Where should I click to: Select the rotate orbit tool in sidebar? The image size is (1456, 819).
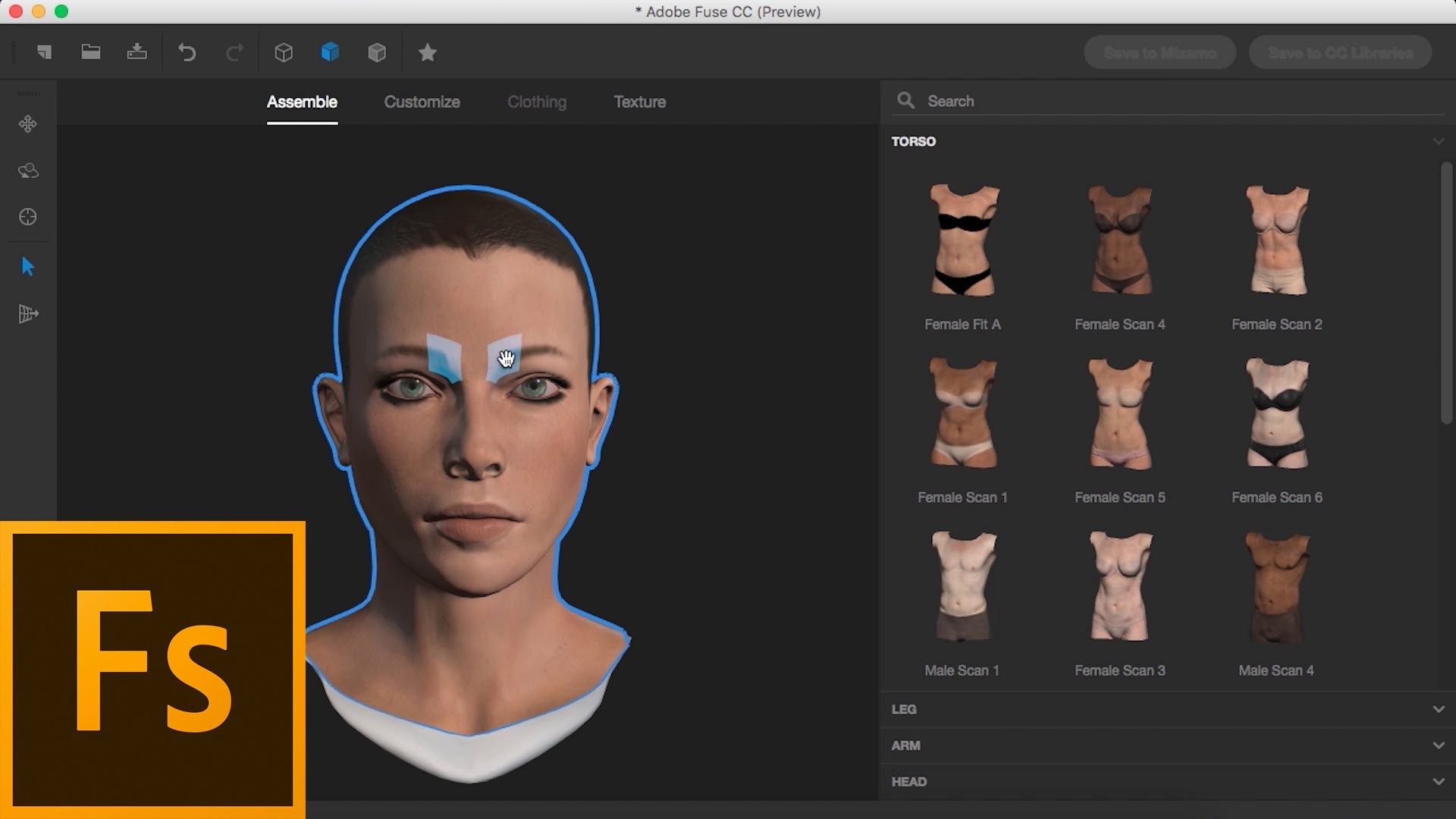click(x=28, y=171)
